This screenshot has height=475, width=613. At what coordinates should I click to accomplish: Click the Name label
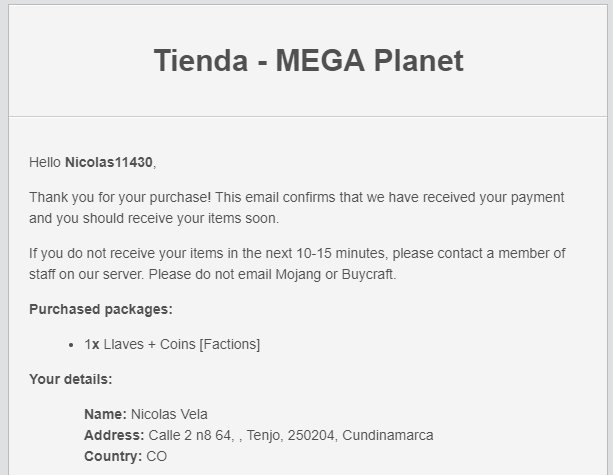[x=106, y=414]
